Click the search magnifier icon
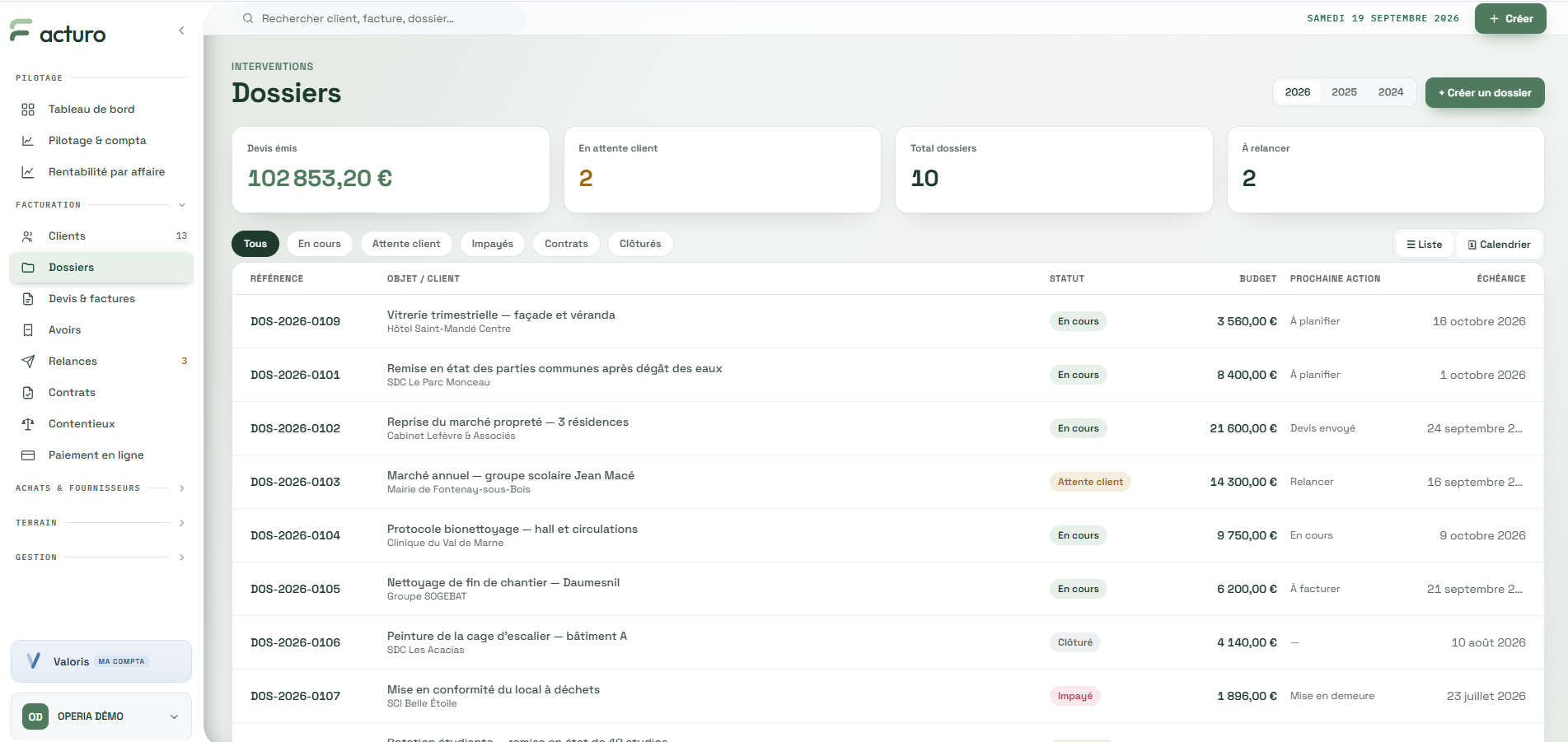This screenshot has height=742, width=1568. (248, 18)
